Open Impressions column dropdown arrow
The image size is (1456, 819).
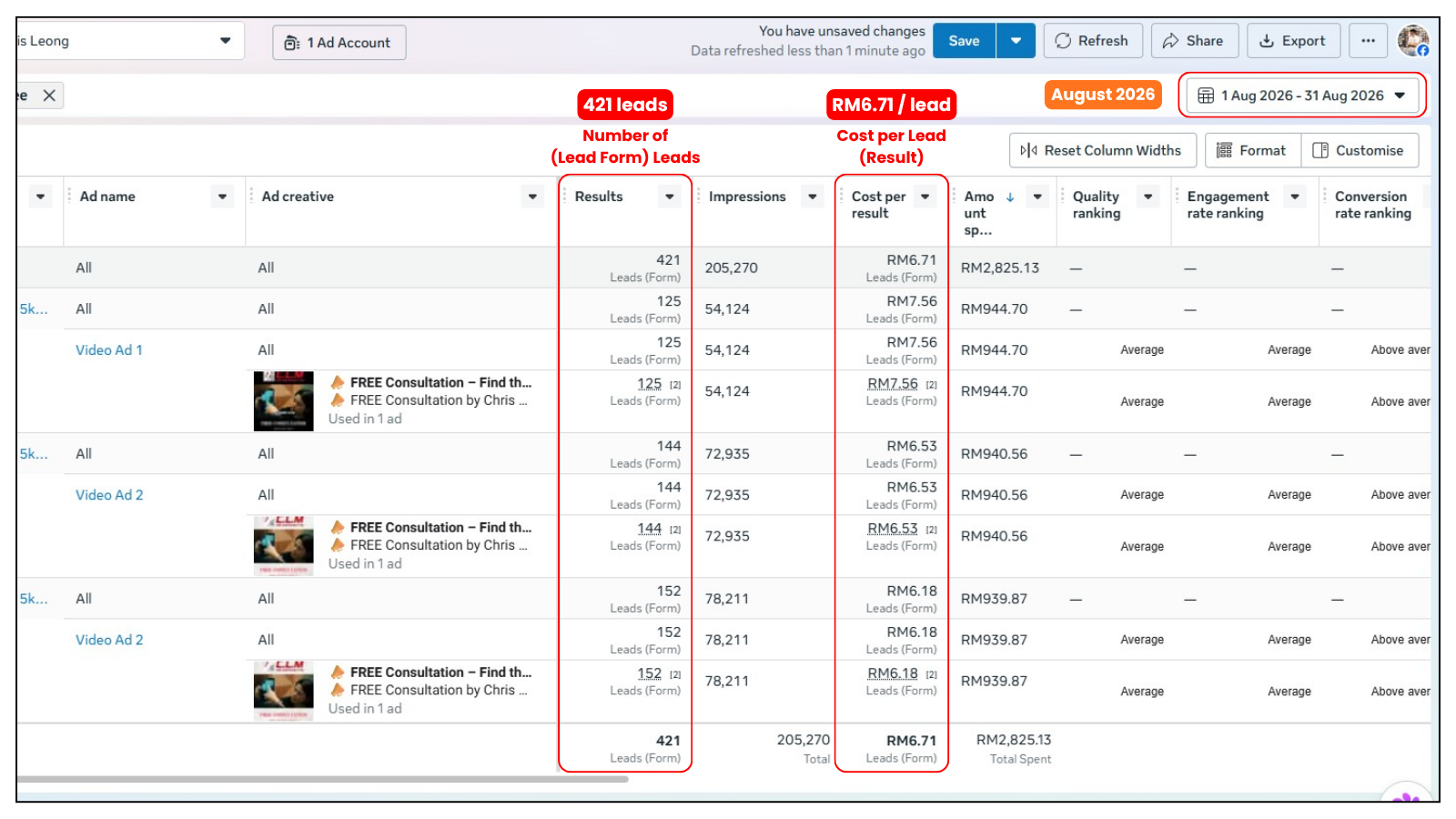point(813,197)
